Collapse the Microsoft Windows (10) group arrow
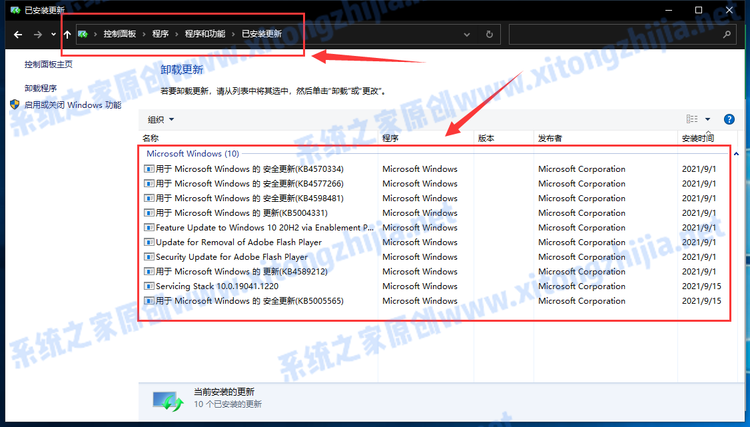Viewport: 750px width, 427px height. [x=736, y=153]
